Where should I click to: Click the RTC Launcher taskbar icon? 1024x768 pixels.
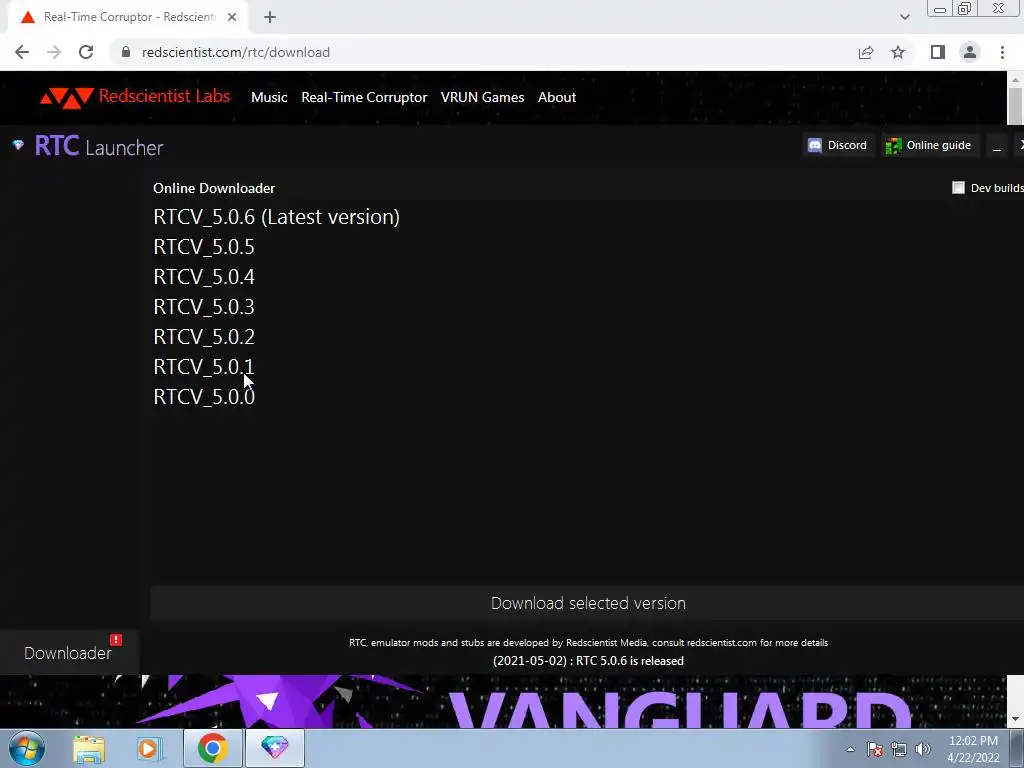pyautogui.click(x=274, y=748)
